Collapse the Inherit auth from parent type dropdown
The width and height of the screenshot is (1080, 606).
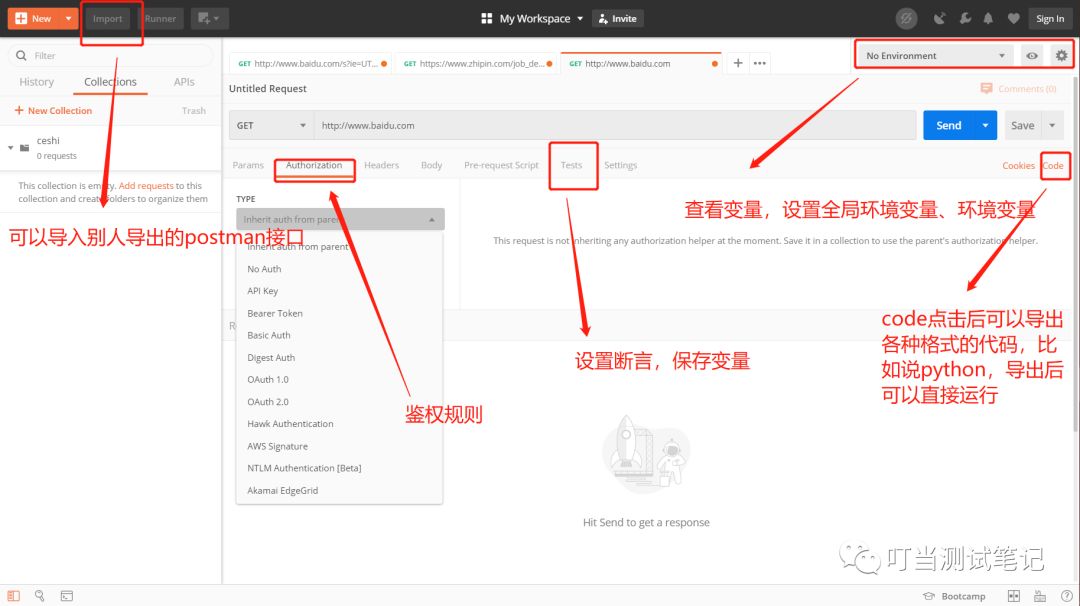340,219
